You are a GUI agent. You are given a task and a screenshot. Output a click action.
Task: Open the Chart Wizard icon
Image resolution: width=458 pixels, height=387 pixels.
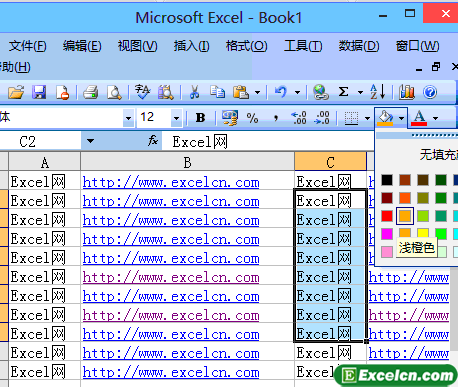[407, 92]
